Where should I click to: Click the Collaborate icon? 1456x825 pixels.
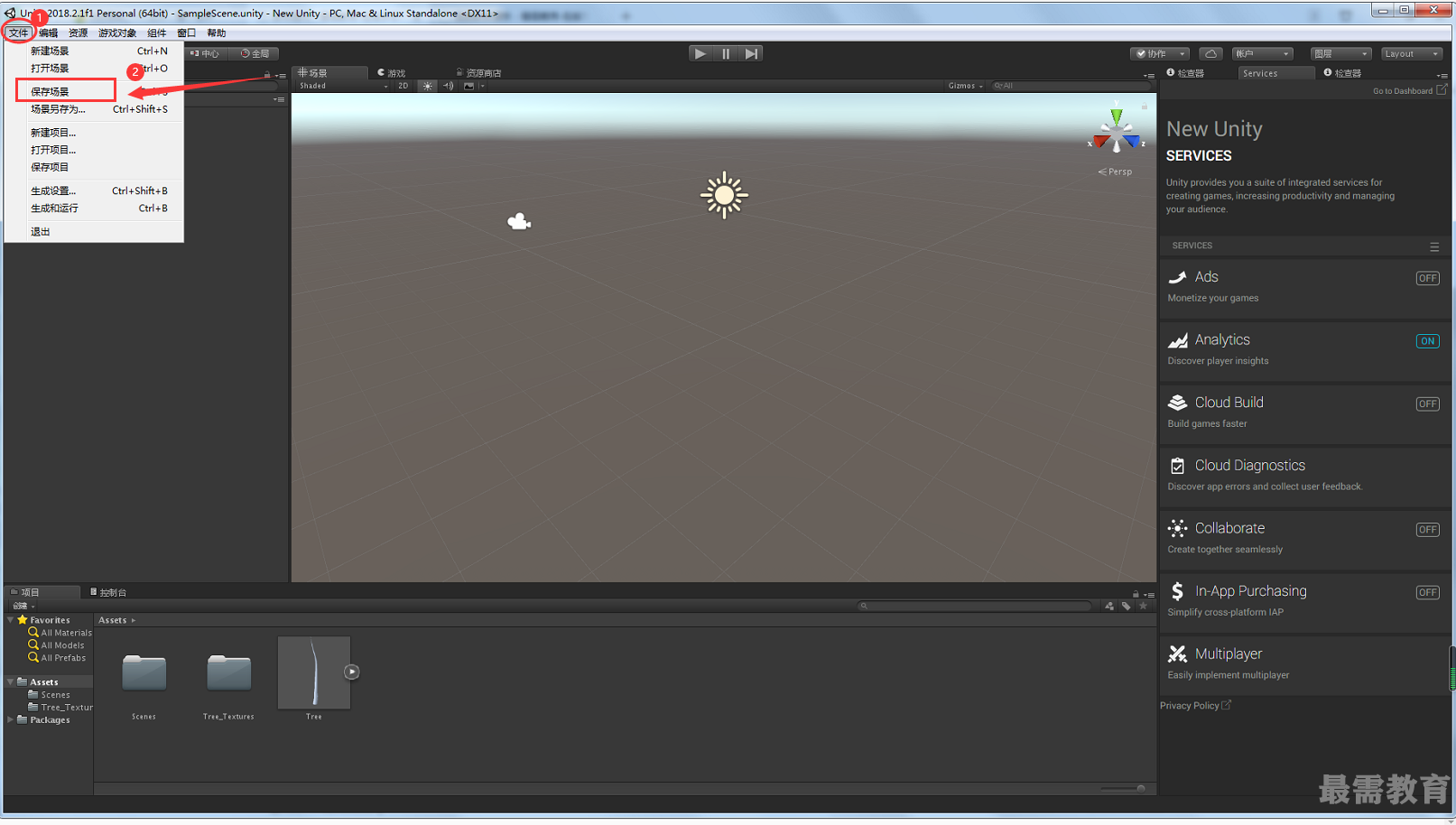[1177, 528]
